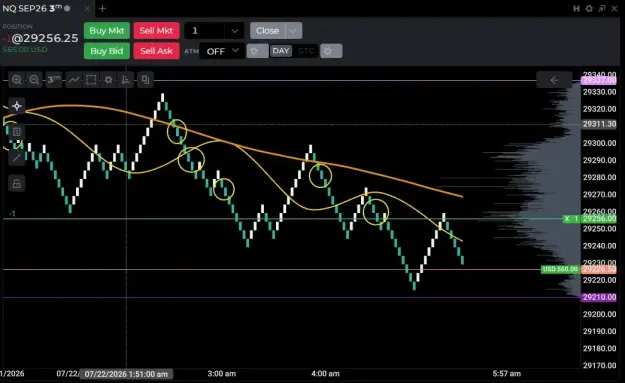Click the USD 560.00 order label

[560, 269]
